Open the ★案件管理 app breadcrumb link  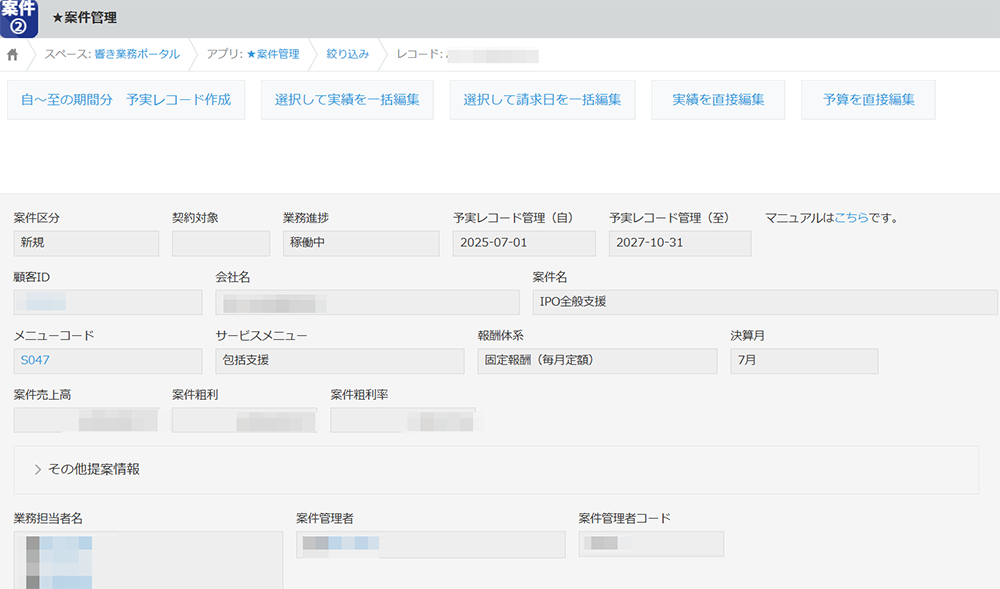[x=272, y=54]
